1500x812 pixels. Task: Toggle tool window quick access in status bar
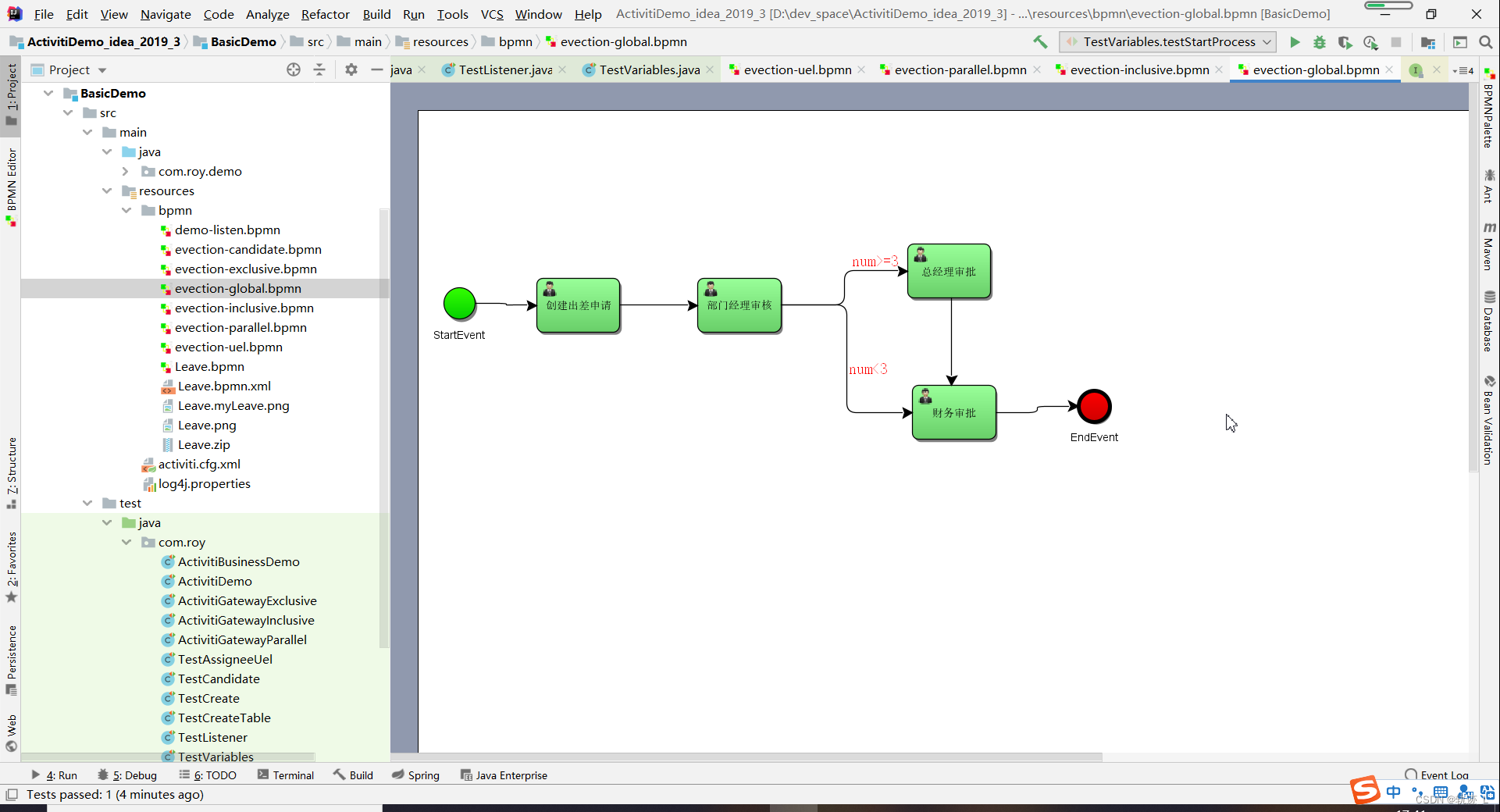pos(12,795)
